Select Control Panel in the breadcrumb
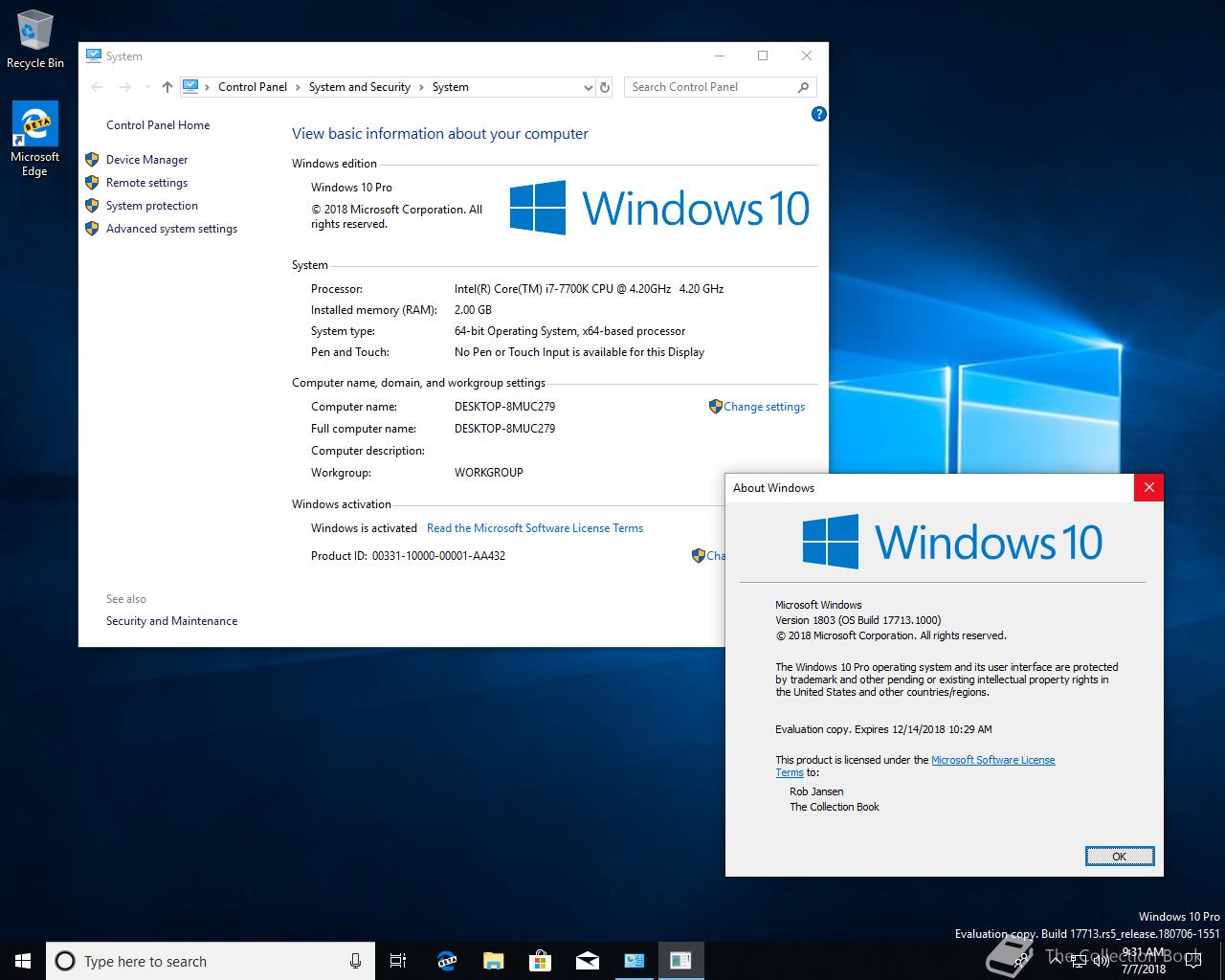The width and height of the screenshot is (1225, 980). coord(253,87)
